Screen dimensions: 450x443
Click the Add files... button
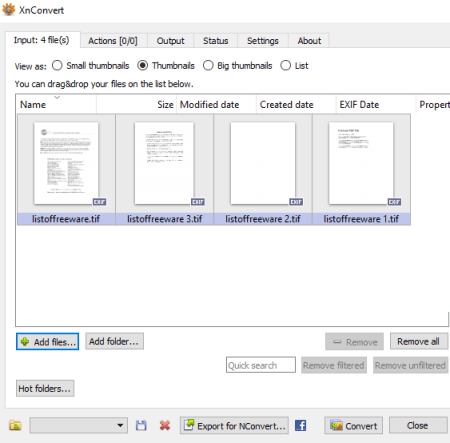click(x=47, y=342)
